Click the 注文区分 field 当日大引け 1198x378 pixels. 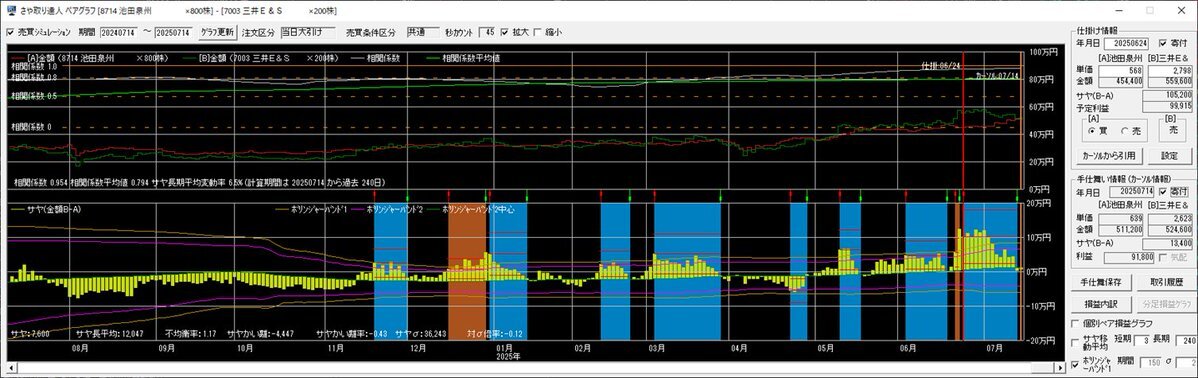[x=307, y=32]
